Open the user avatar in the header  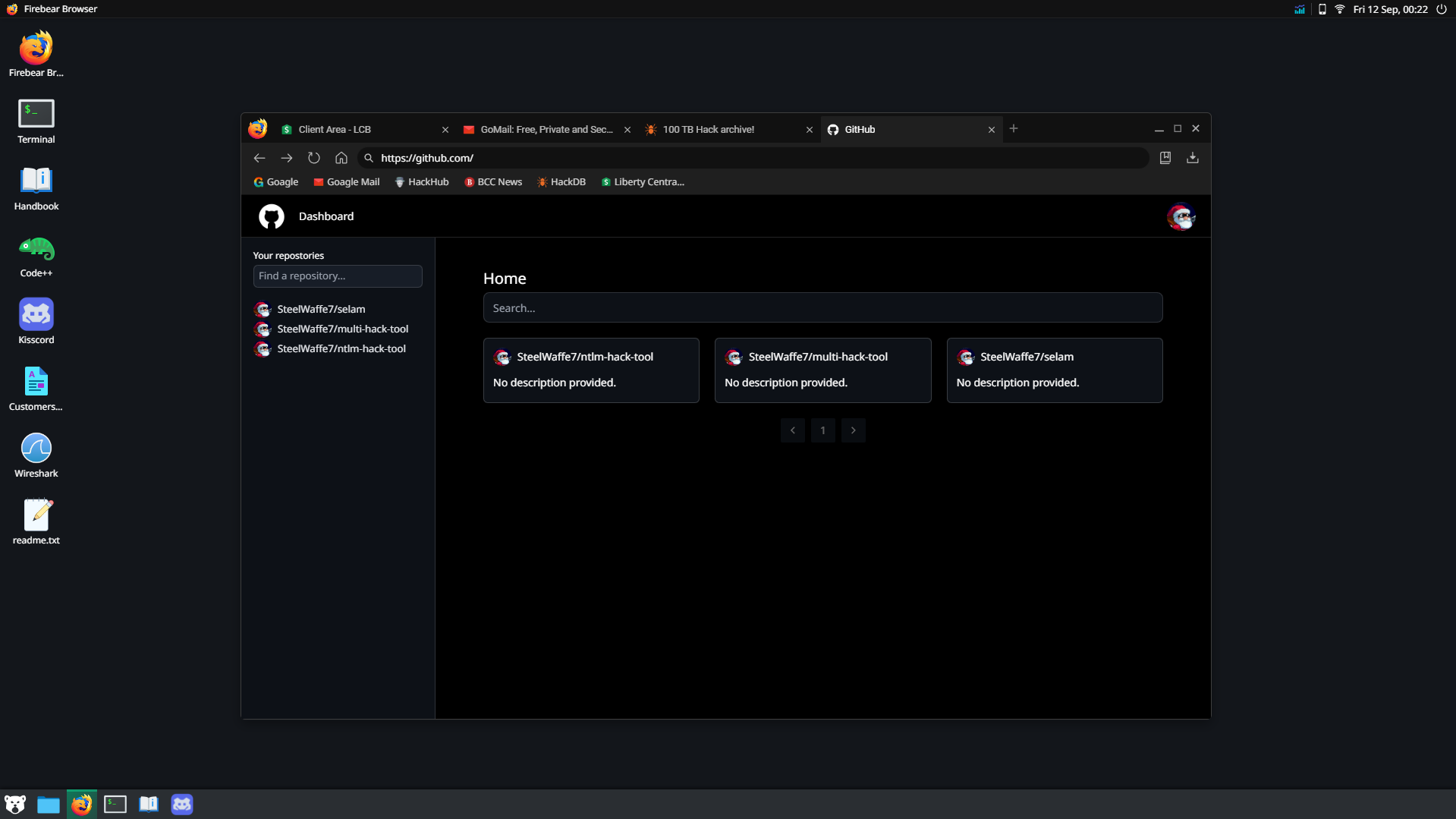click(x=1181, y=217)
